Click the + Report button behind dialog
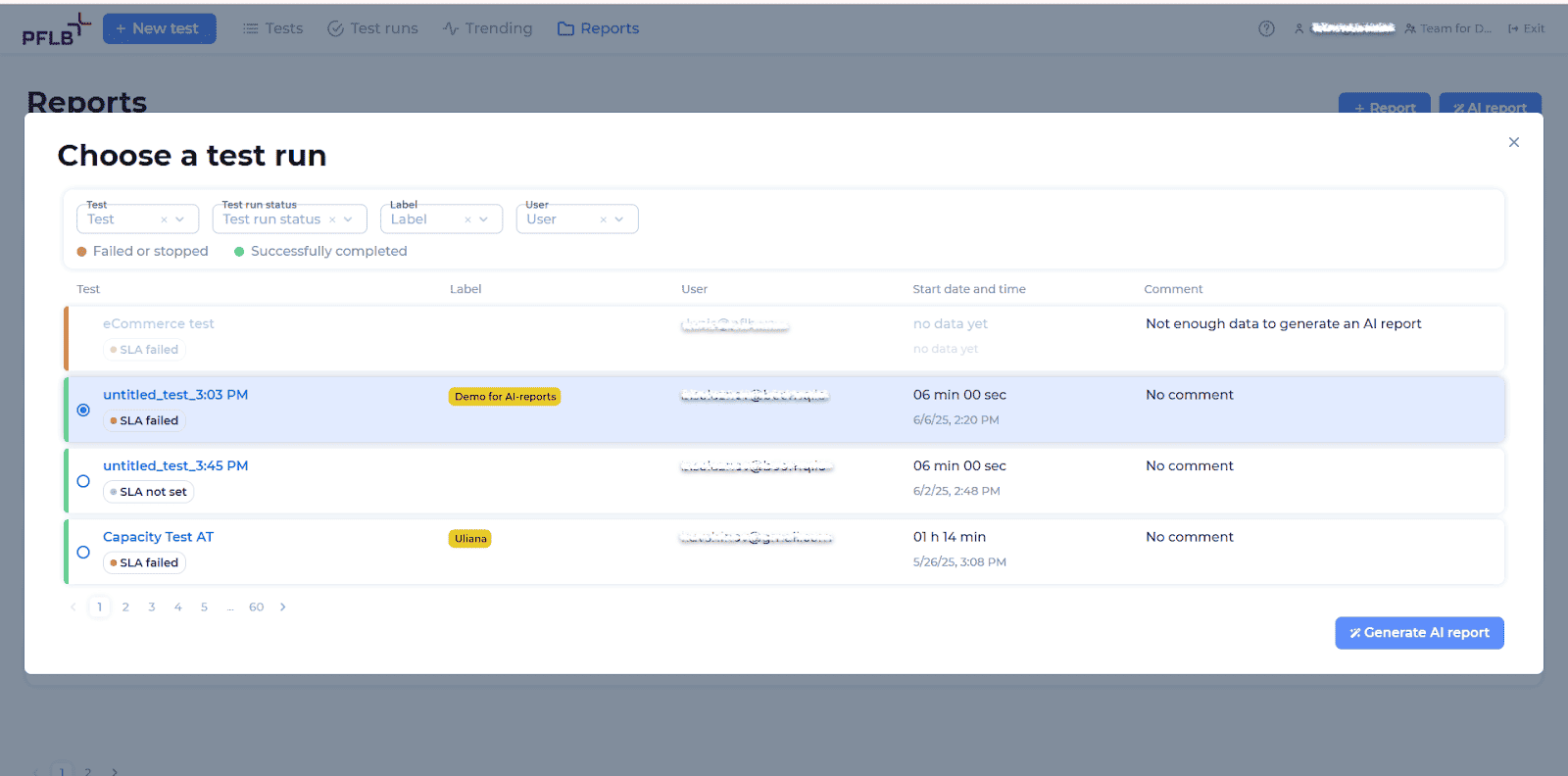The image size is (1568, 776). (x=1385, y=104)
